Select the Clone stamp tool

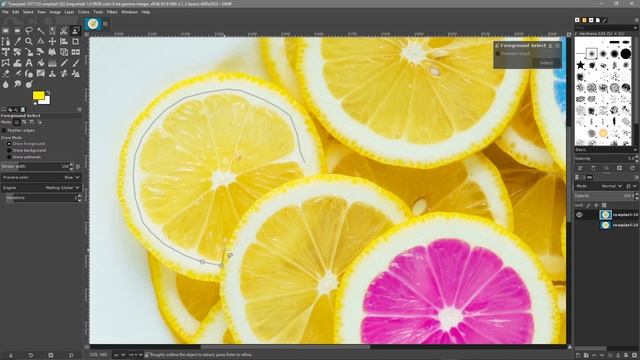point(52,73)
